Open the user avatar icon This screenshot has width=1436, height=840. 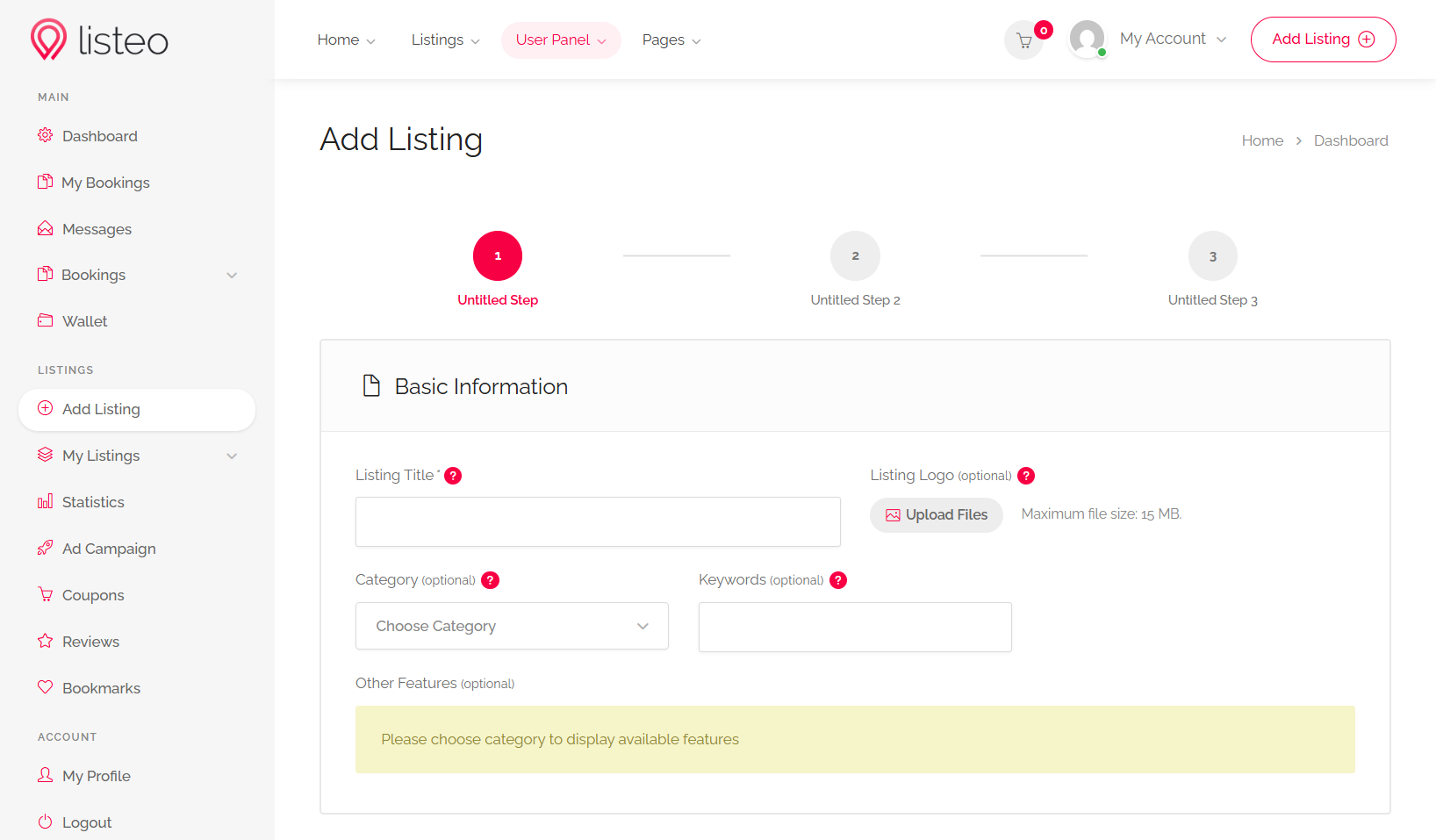(1087, 39)
